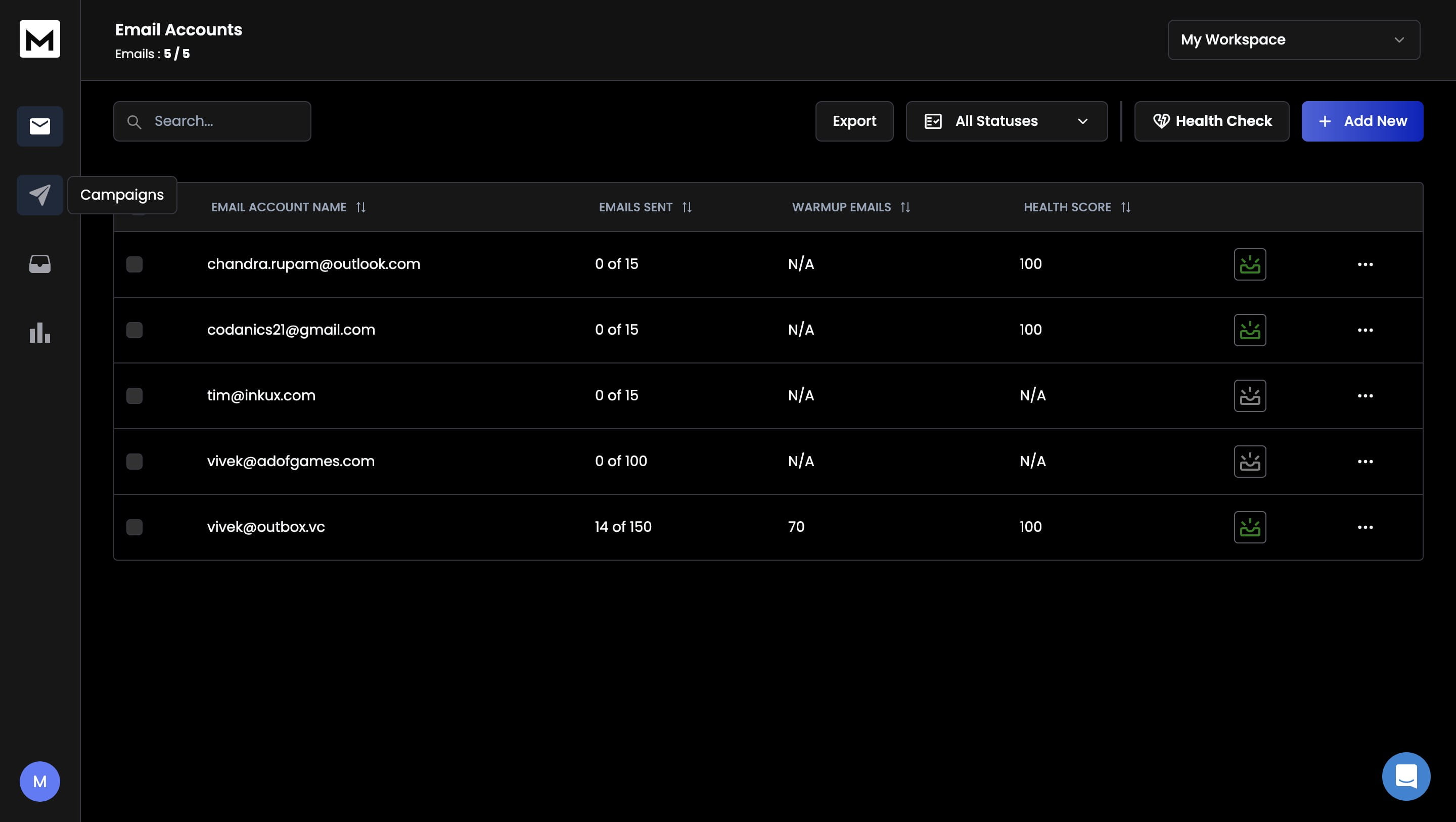The width and height of the screenshot is (1456, 822).
Task: Click health score 100 for vivek@outbox.vc
Action: coord(1030,527)
